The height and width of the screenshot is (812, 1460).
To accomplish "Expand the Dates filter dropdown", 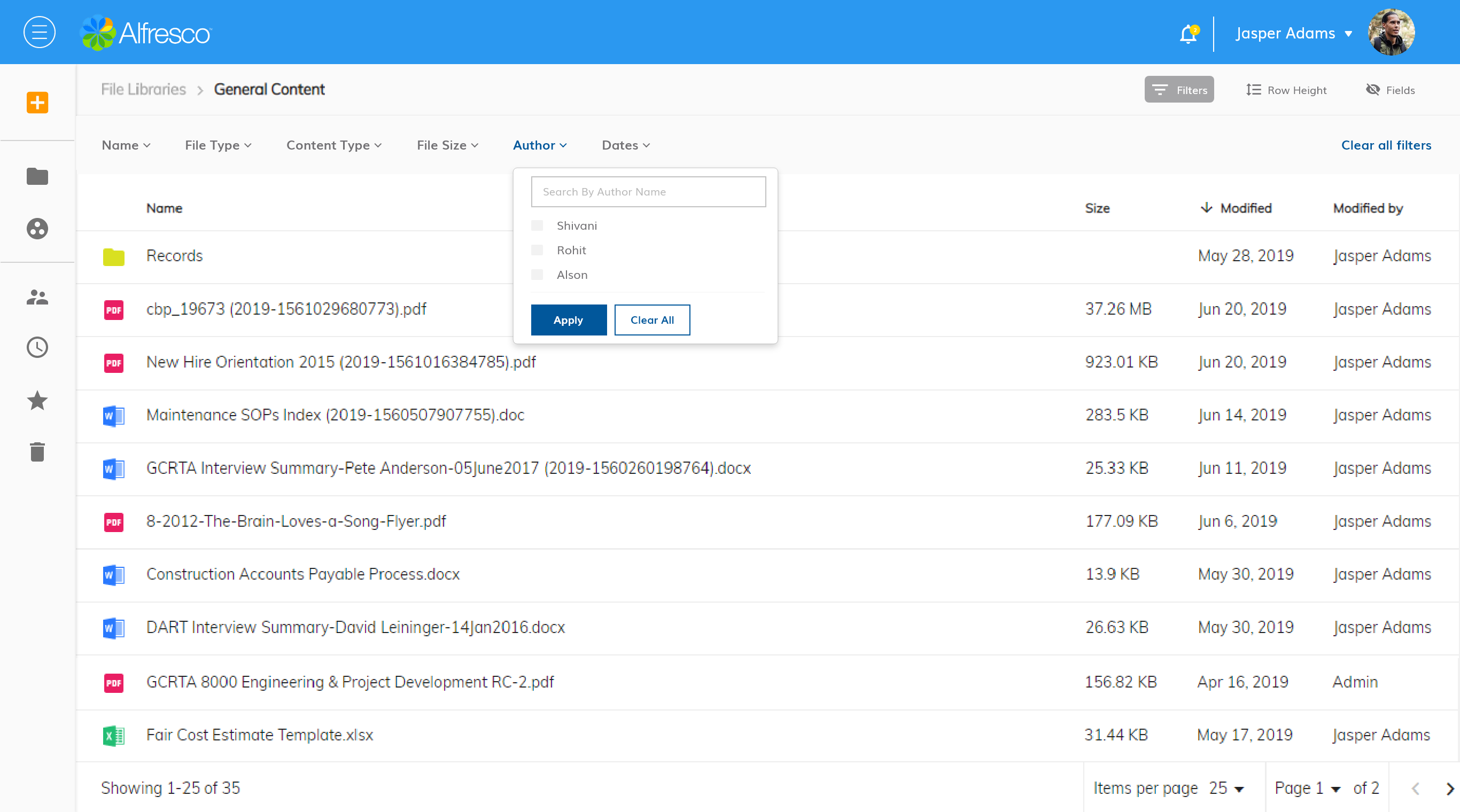I will (x=625, y=145).
